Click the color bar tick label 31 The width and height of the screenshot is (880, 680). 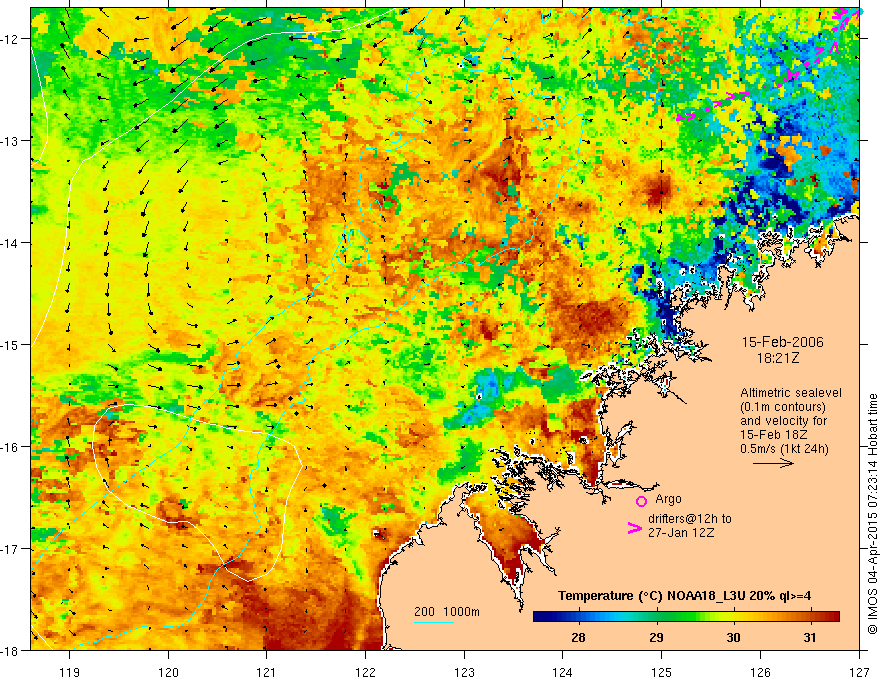(x=810, y=637)
